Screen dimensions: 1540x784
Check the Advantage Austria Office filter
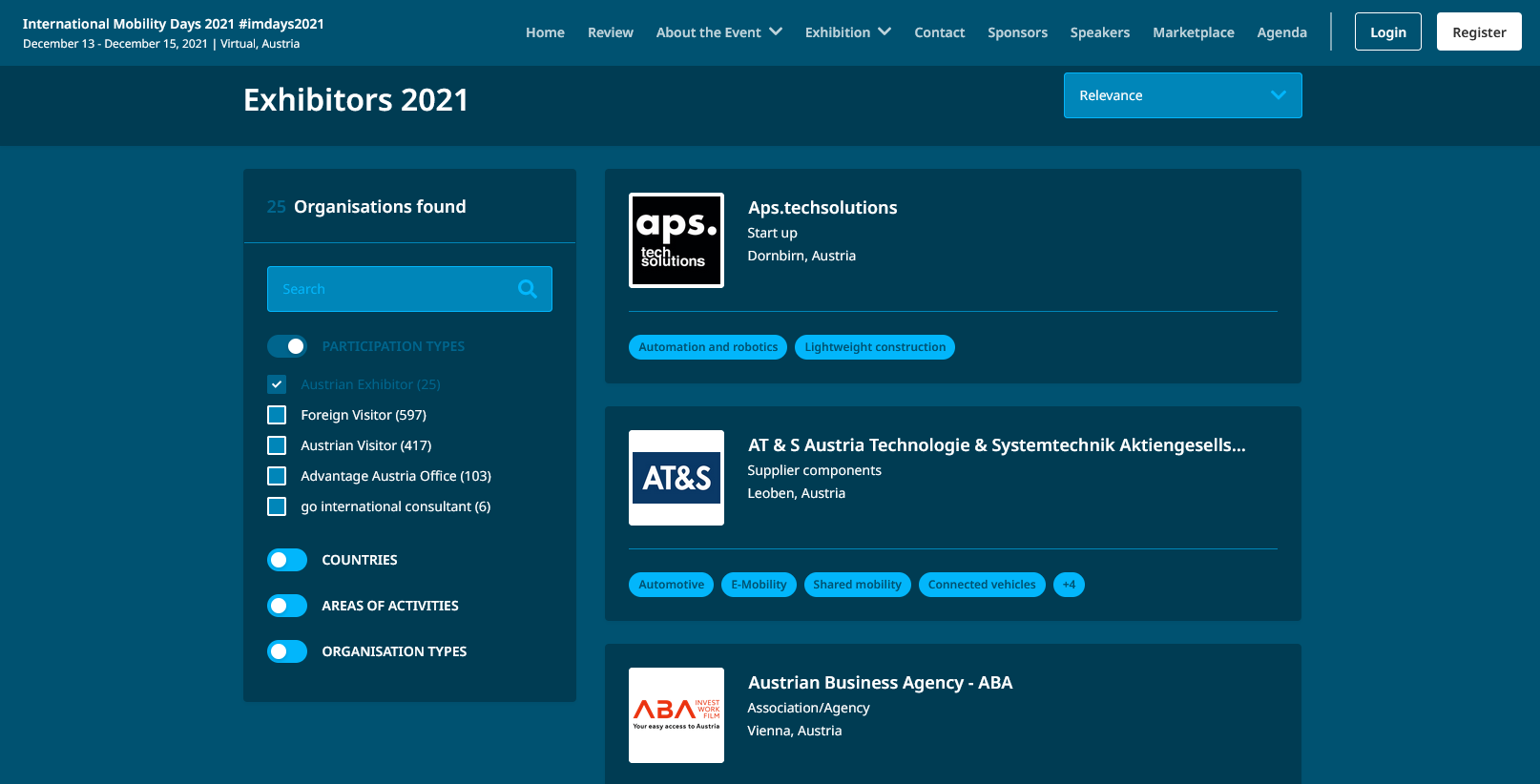[277, 476]
